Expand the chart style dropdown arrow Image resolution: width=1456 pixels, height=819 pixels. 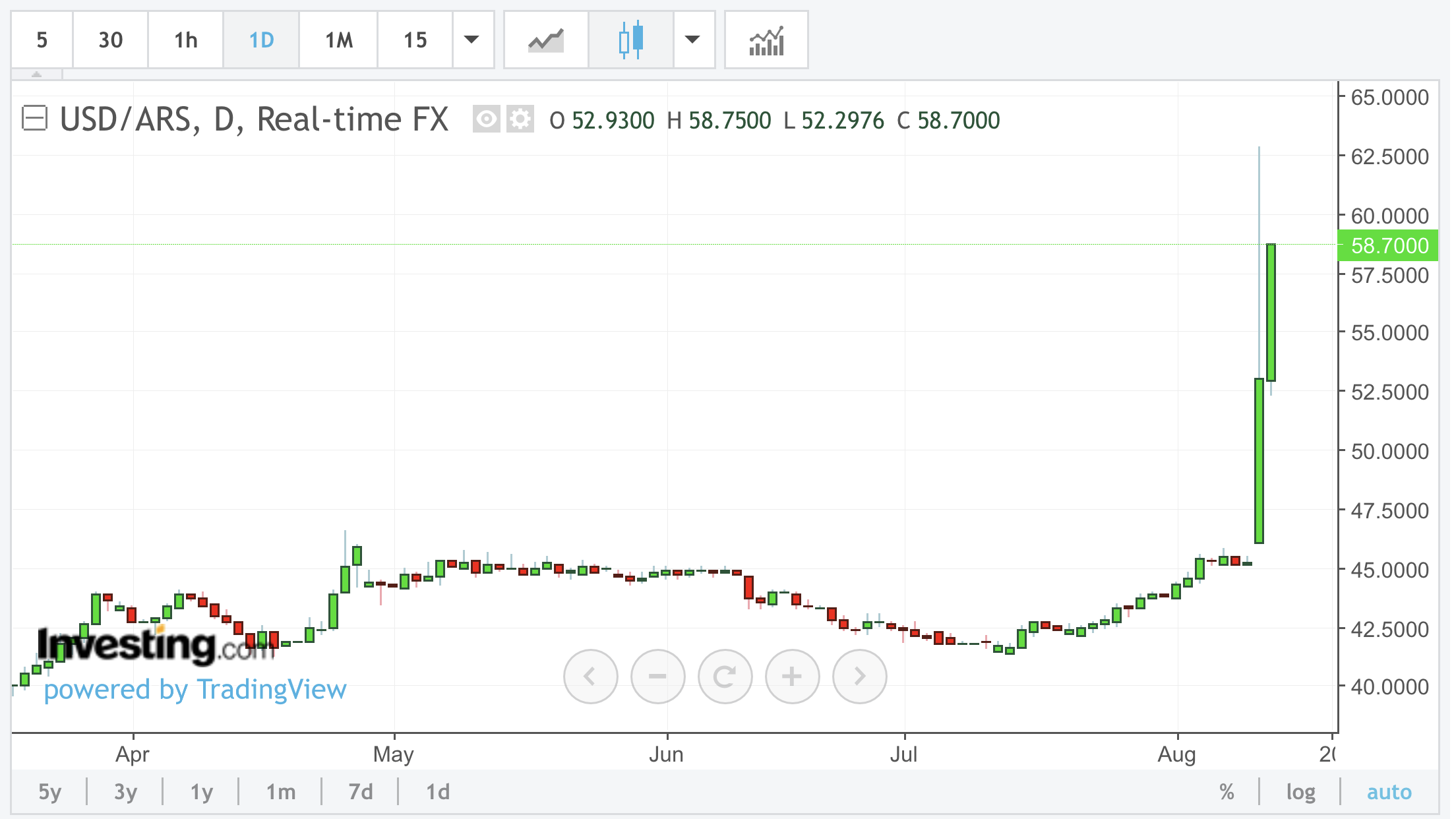coord(692,40)
